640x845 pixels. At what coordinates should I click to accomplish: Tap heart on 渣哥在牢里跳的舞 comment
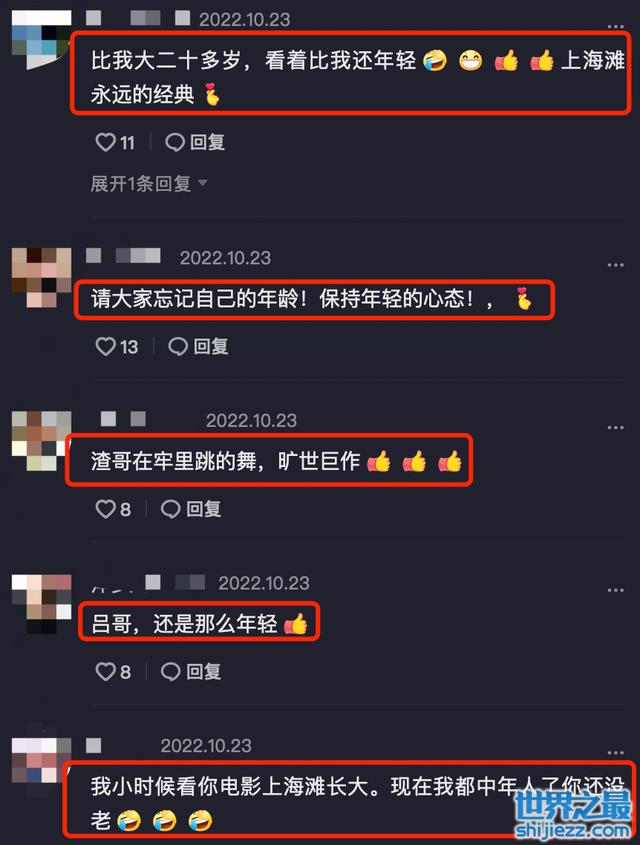click(105, 509)
